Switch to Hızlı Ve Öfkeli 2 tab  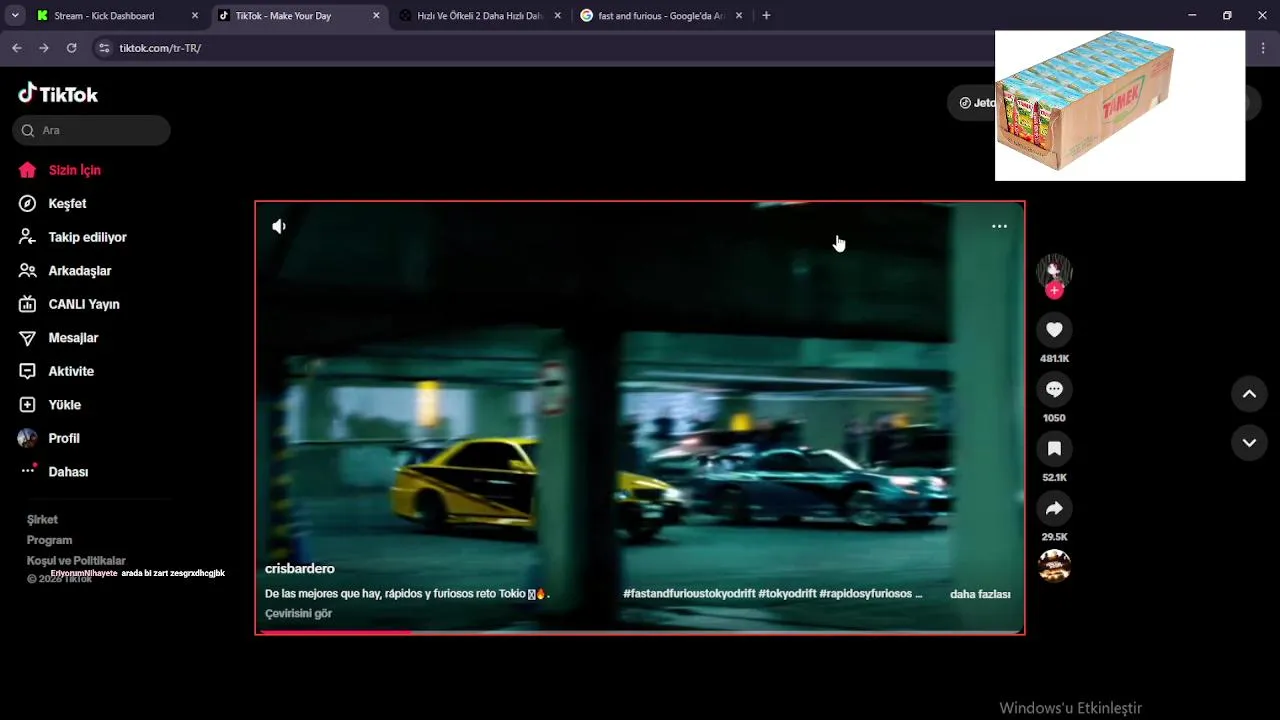point(479,16)
